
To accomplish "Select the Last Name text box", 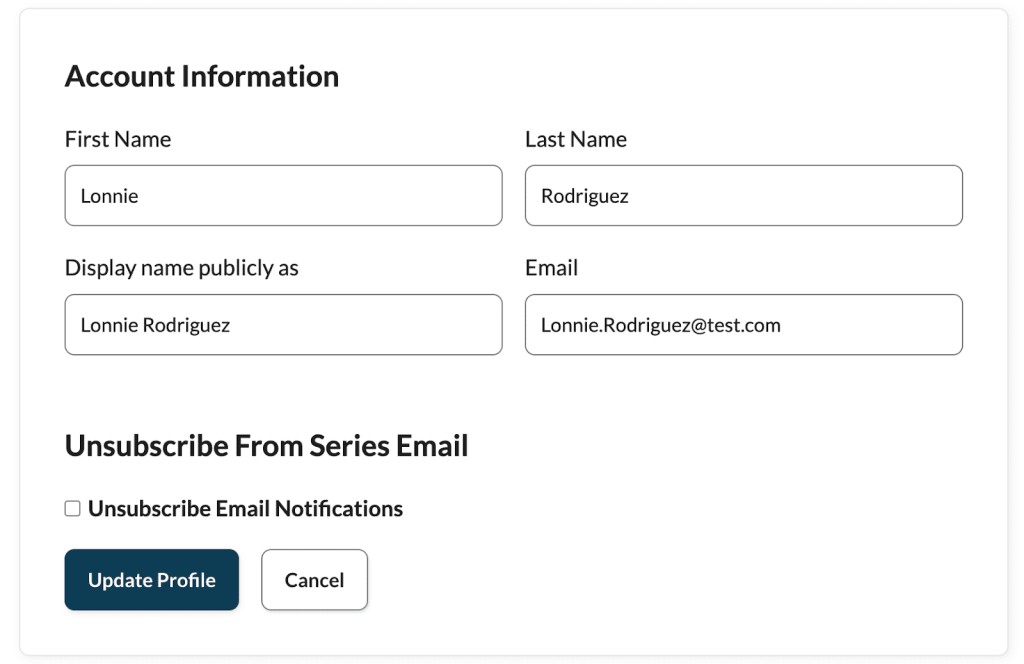I will (x=743, y=195).
